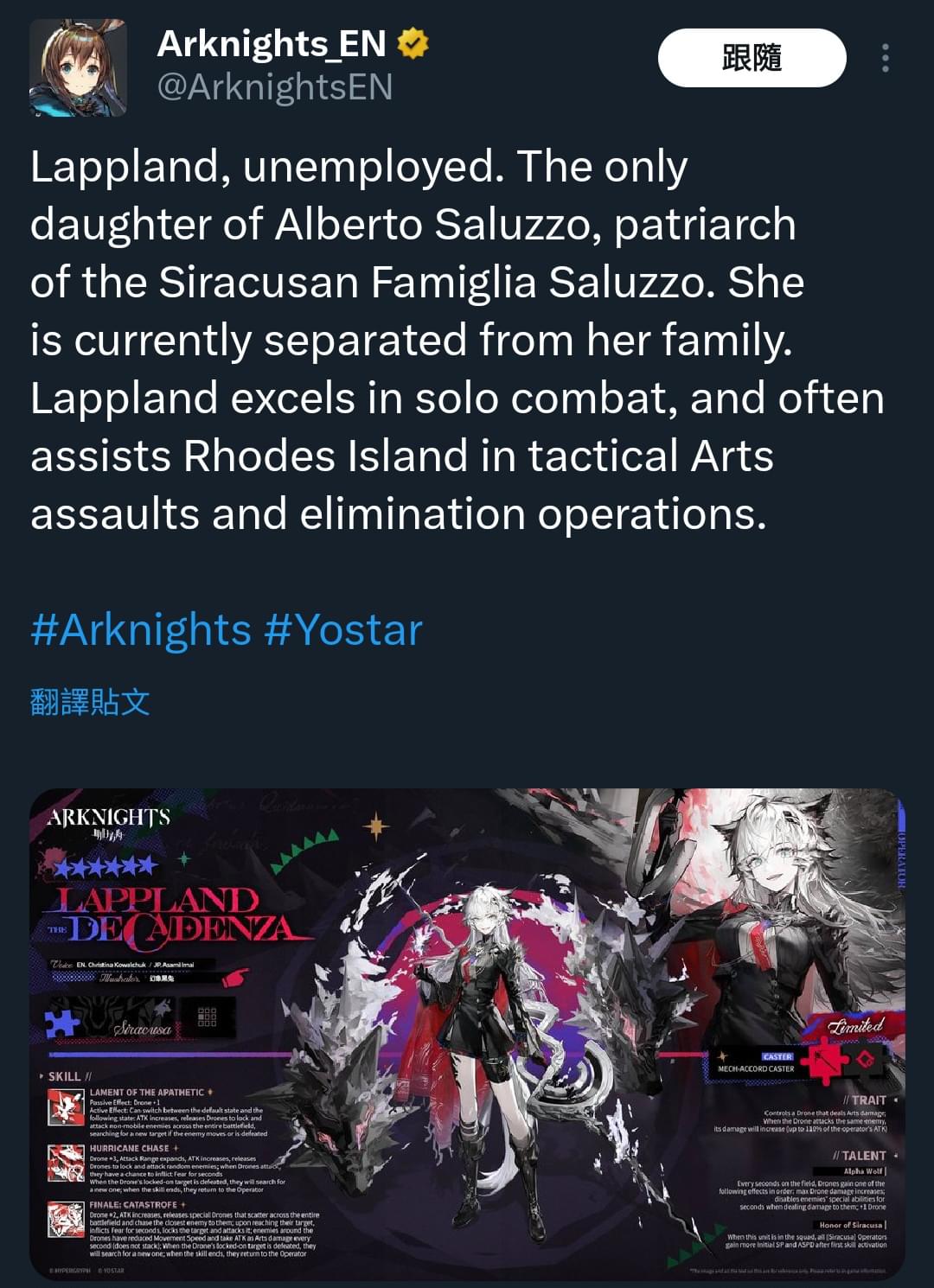Tap the Lament of the Apathetic skill icon

(x=66, y=1109)
